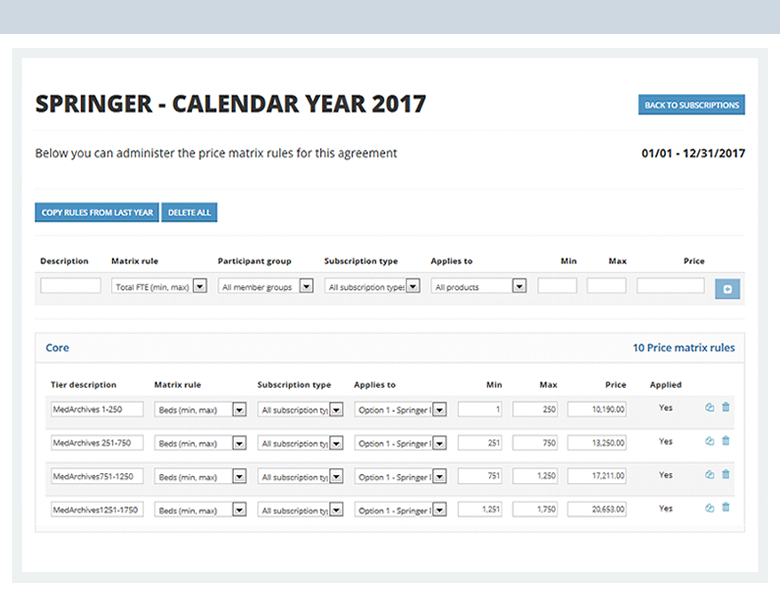This screenshot has height=598, width=780.
Task: Click the Springer - Calendar Year 2017 heading
Action: click(x=230, y=104)
